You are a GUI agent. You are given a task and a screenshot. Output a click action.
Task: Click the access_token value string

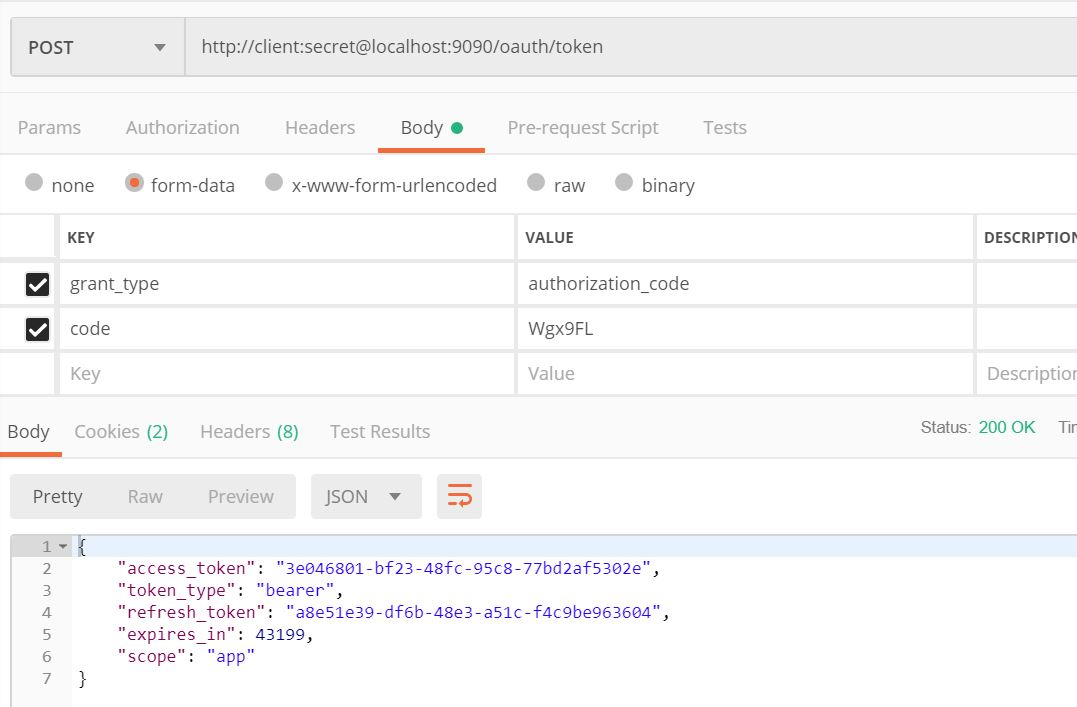tap(463, 568)
